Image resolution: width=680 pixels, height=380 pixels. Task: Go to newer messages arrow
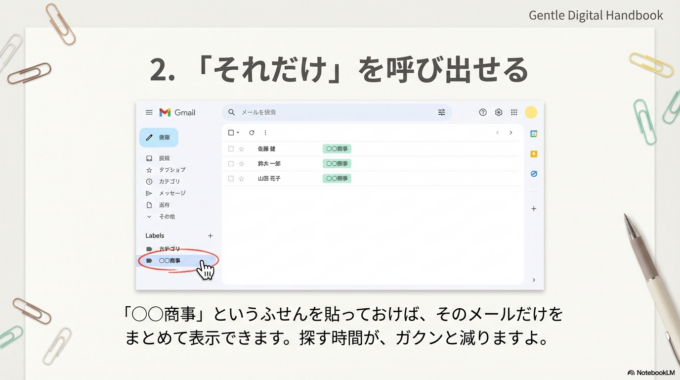click(497, 133)
